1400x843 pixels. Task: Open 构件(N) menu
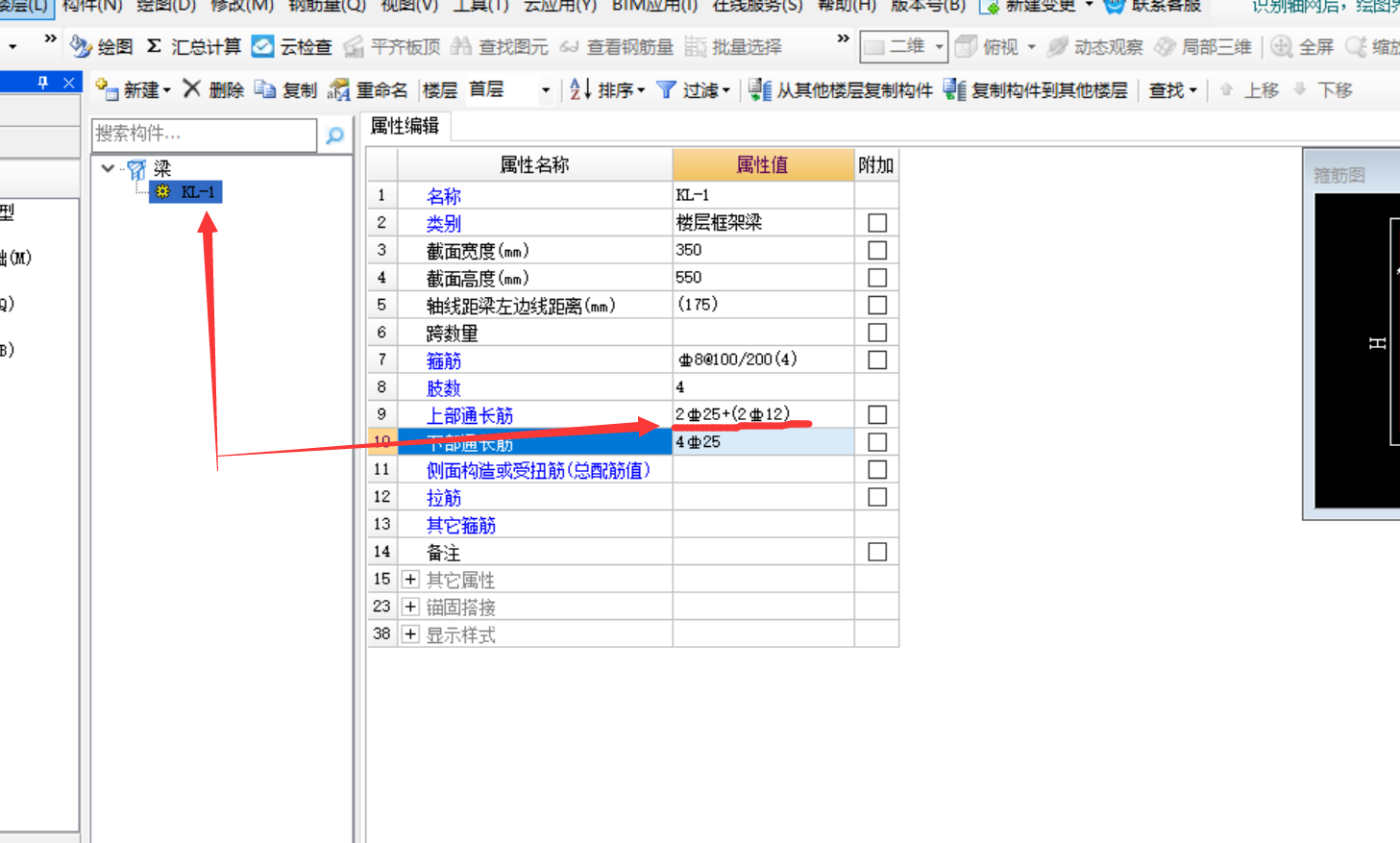(92, 6)
